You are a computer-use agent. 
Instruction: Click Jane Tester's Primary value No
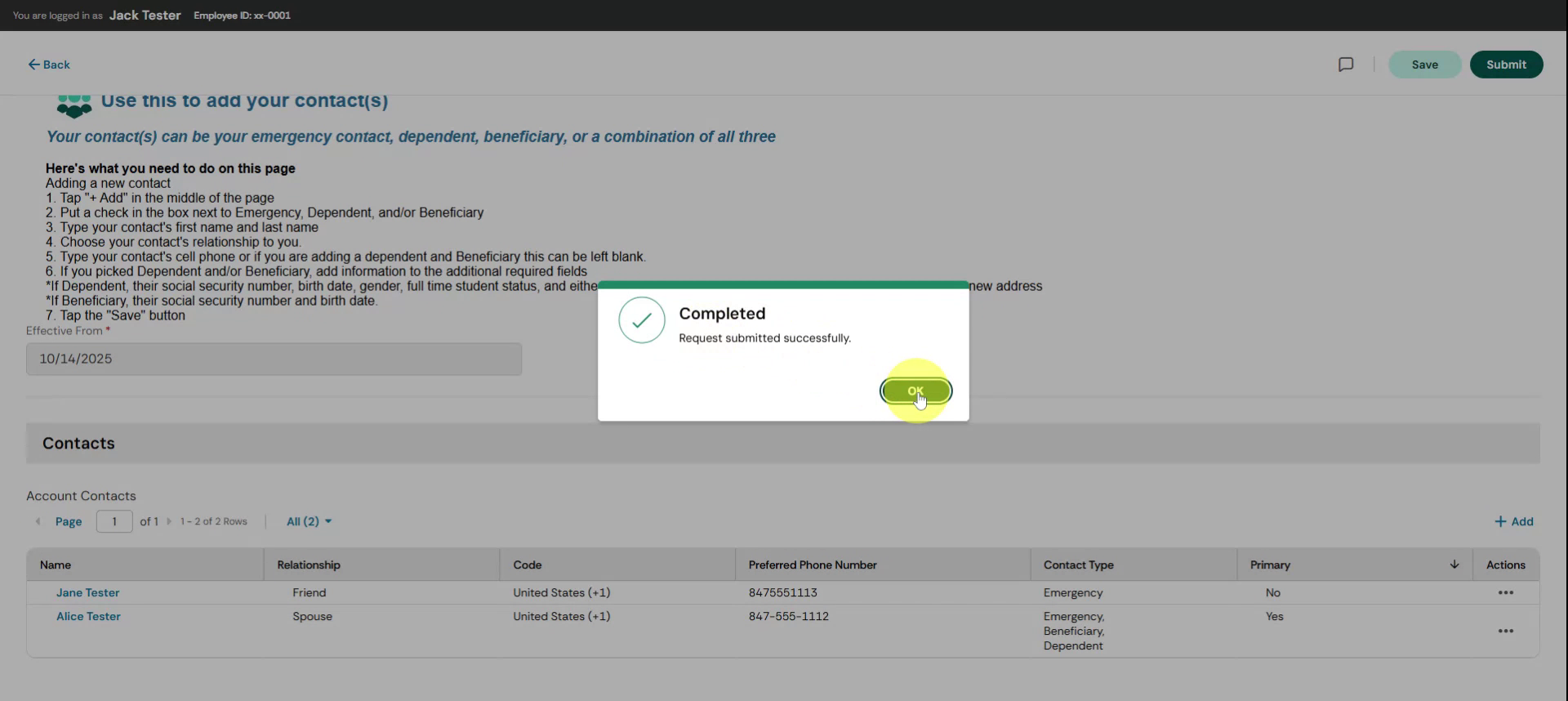(x=1272, y=592)
